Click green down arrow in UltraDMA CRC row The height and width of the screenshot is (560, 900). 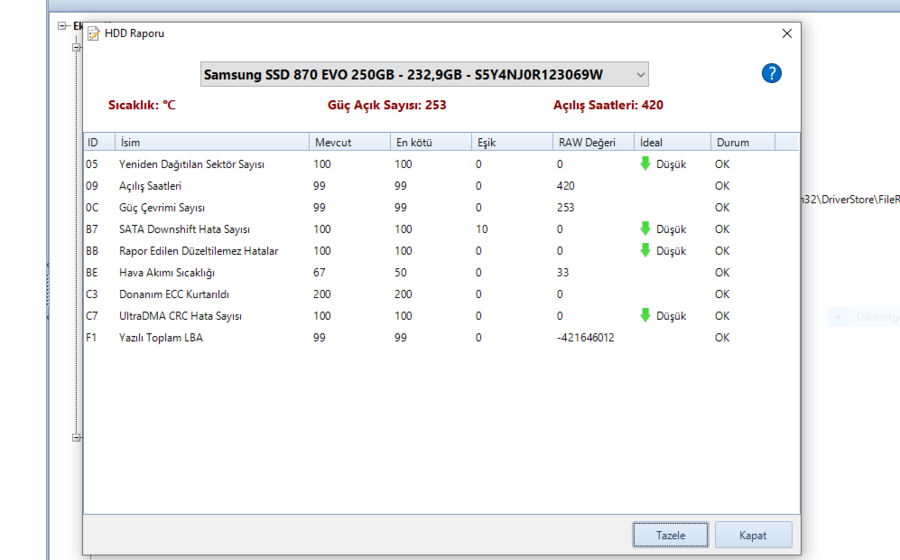645,315
